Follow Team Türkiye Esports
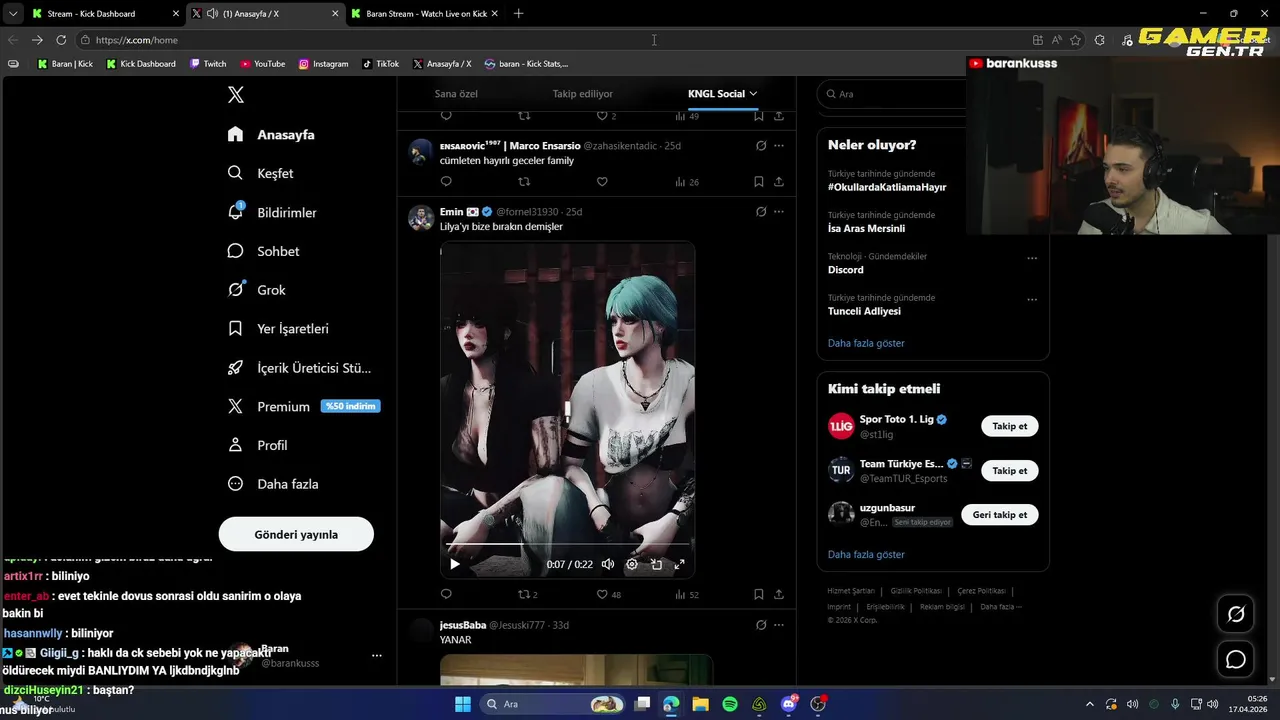Image resolution: width=1280 pixels, height=720 pixels. pyautogui.click(x=1009, y=470)
